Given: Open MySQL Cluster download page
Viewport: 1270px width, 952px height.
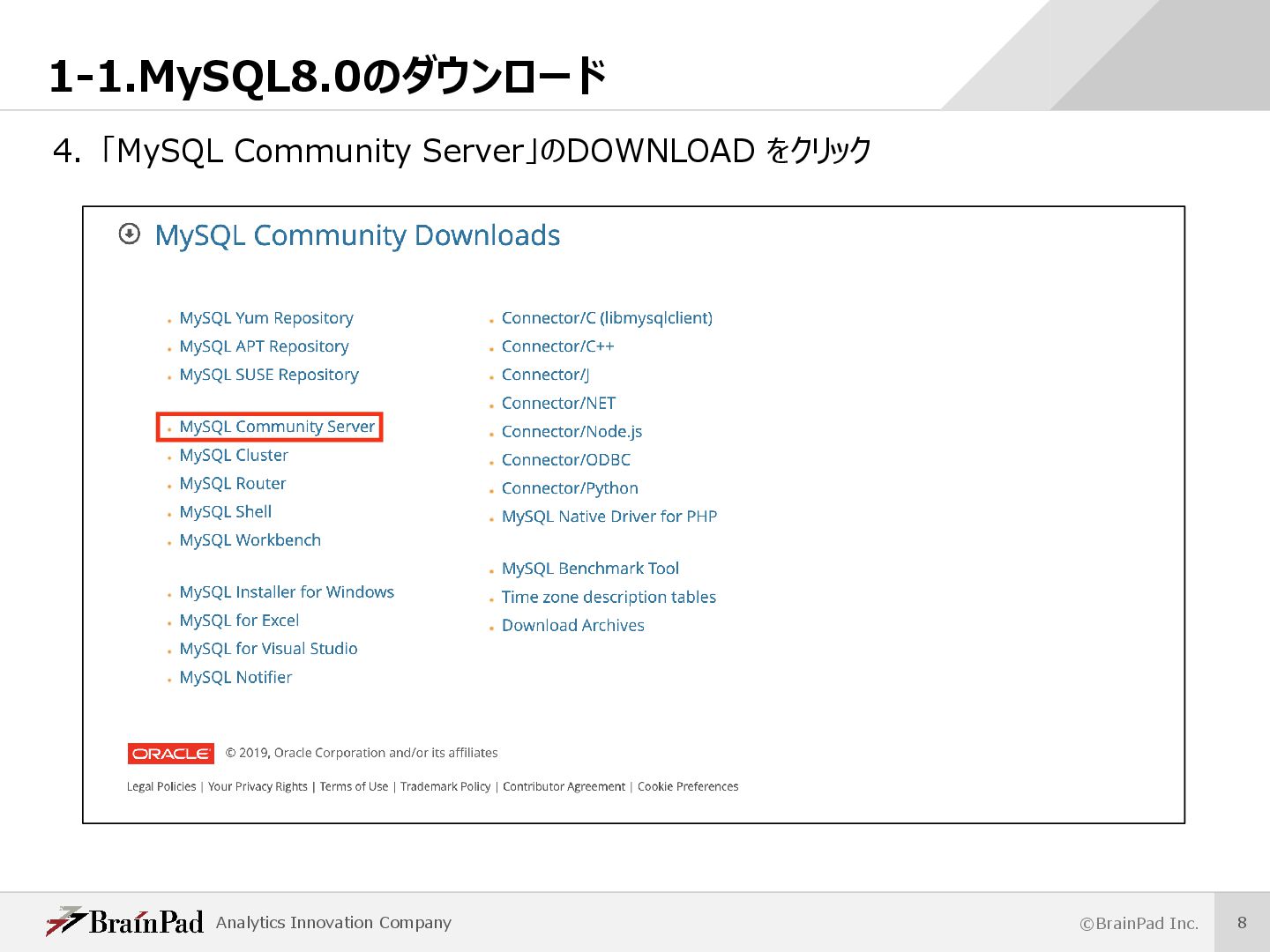Looking at the screenshot, I should click(x=234, y=456).
